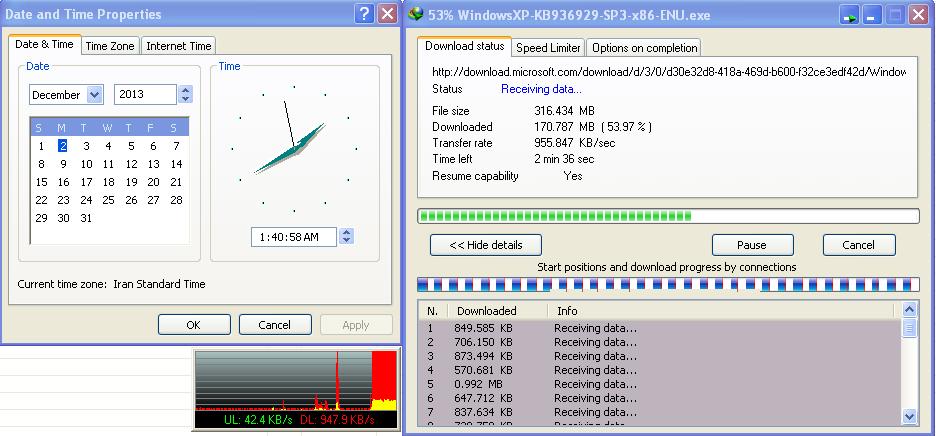Close the Date and Time Properties window
This screenshot has width=936, height=436.
(388, 14)
